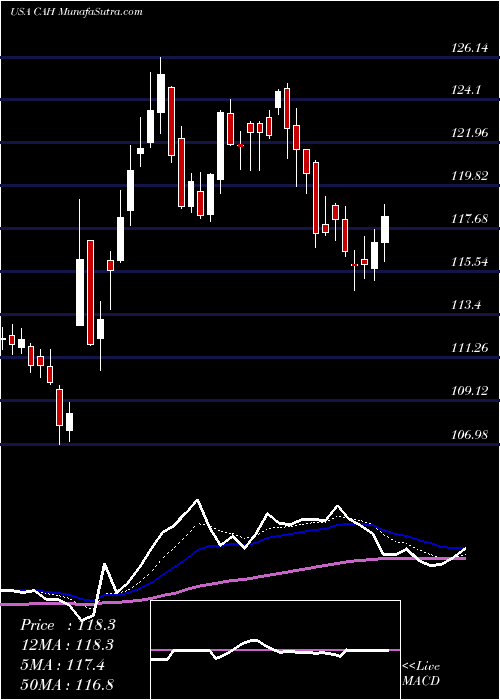Click the tallest candle wick touching 126.14
The height and width of the screenshot is (700, 500).
tap(161, 95)
